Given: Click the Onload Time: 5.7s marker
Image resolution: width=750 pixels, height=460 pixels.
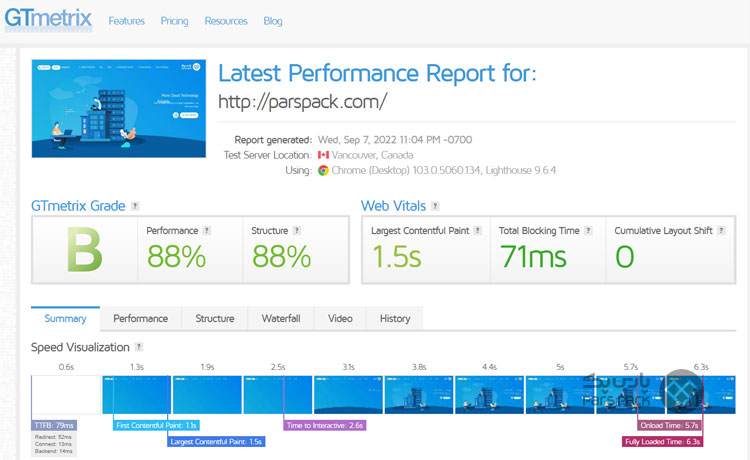Looking at the screenshot, I should pyautogui.click(x=670, y=425).
